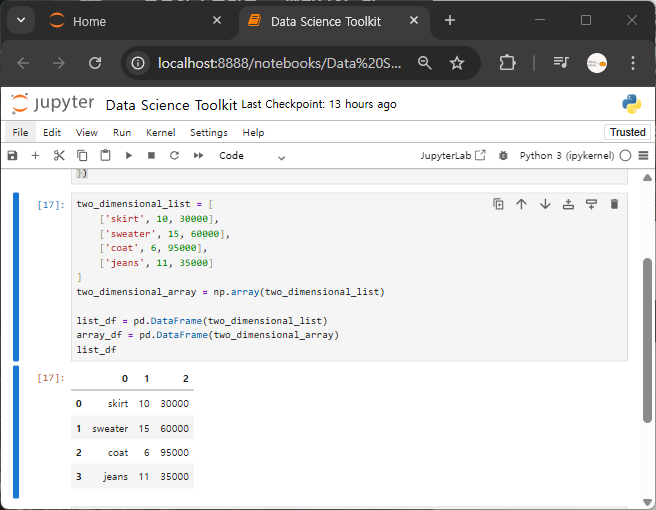Open the View menu
This screenshot has width=656, height=510.
click(x=87, y=133)
